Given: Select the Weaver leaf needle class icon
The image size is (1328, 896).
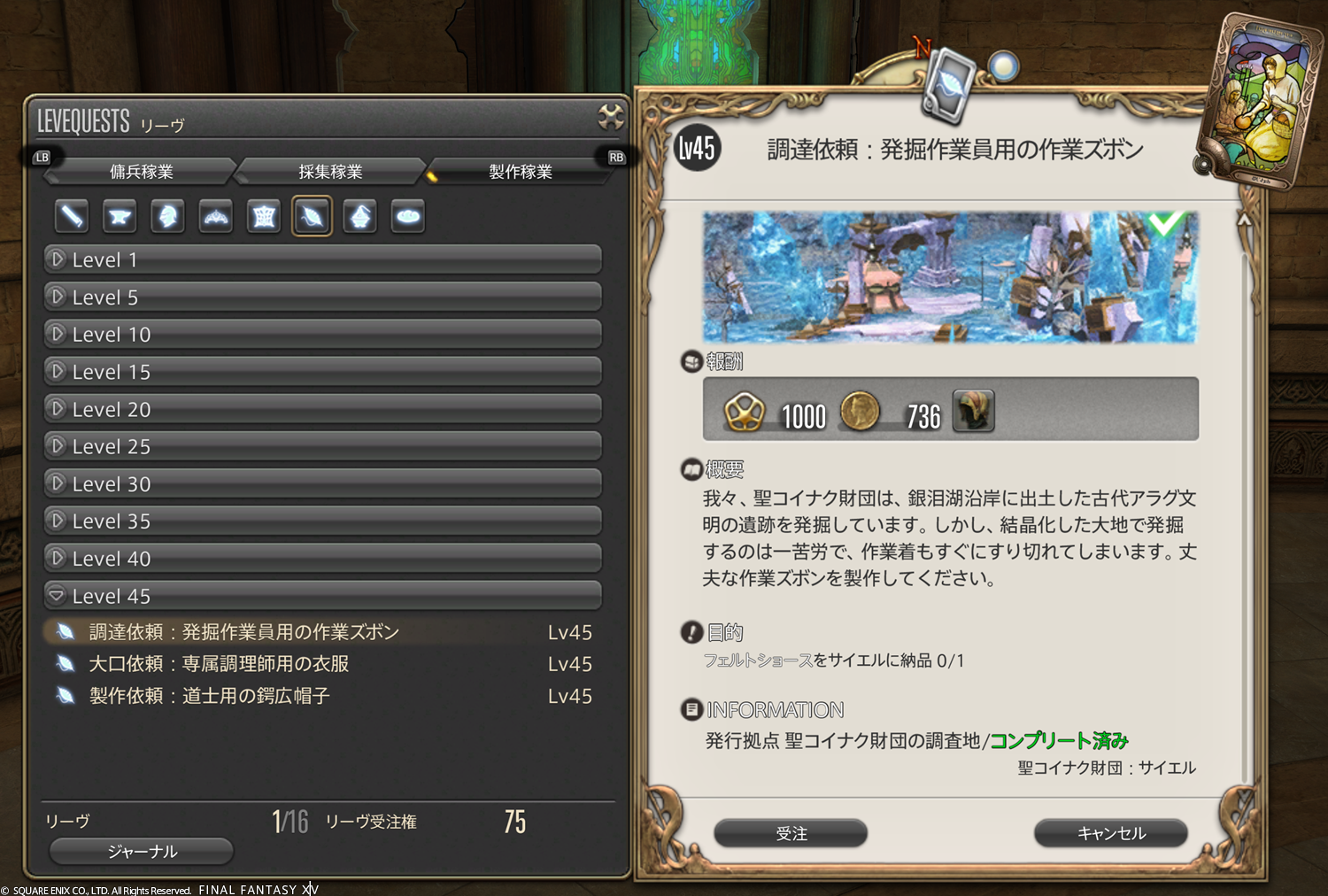Looking at the screenshot, I should pos(312,216).
